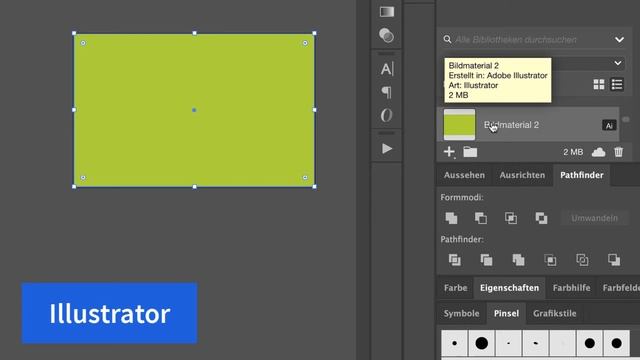This screenshot has width=640, height=360.
Task: Expand the library search dropdown chevron
Action: pyautogui.click(x=619, y=40)
